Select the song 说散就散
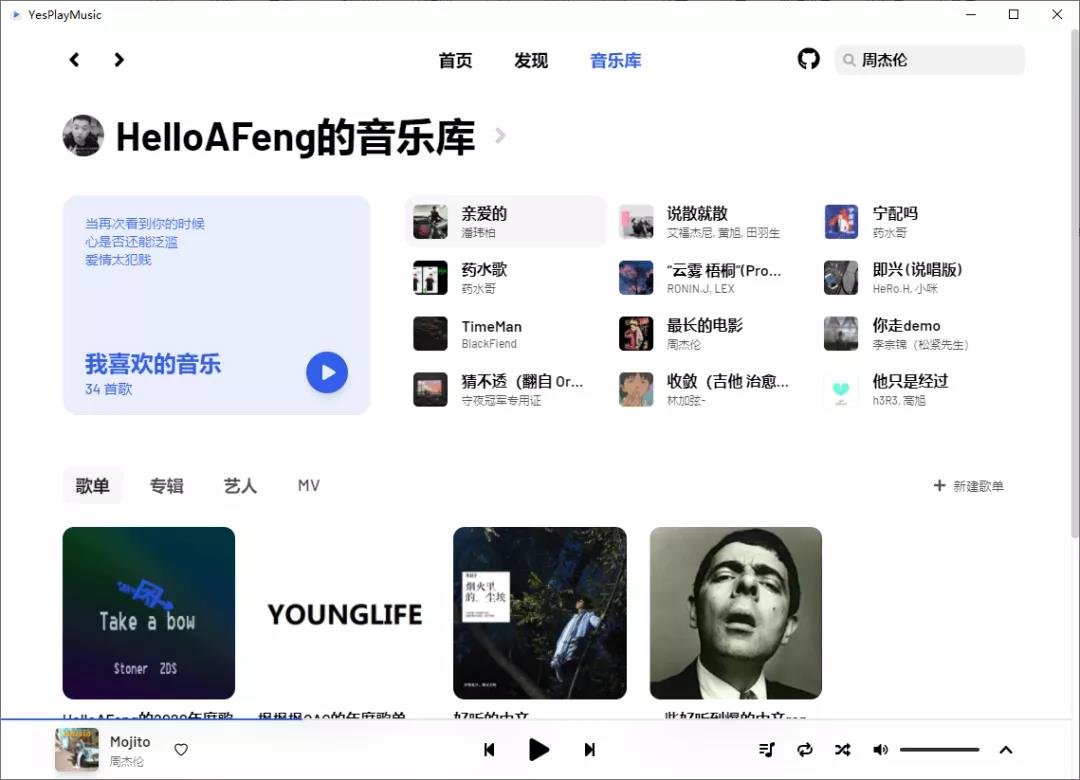This screenshot has width=1080, height=780. pos(711,221)
